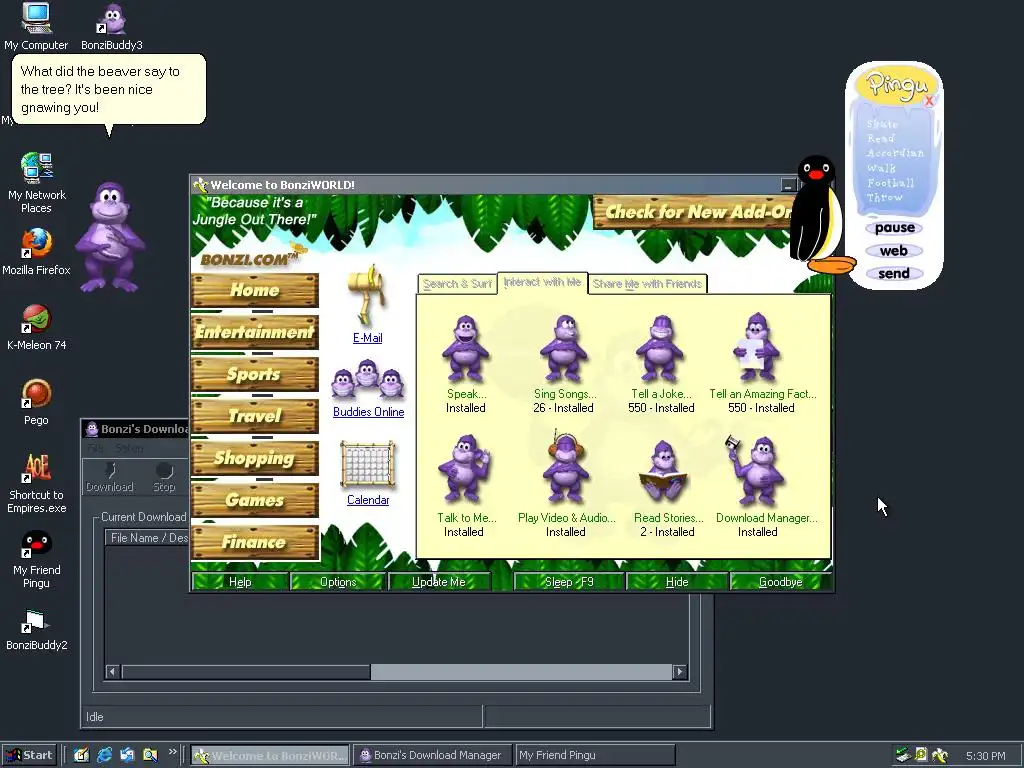Click the three-gorilla Buddies Online icon
1024x768 pixels.
368,379
